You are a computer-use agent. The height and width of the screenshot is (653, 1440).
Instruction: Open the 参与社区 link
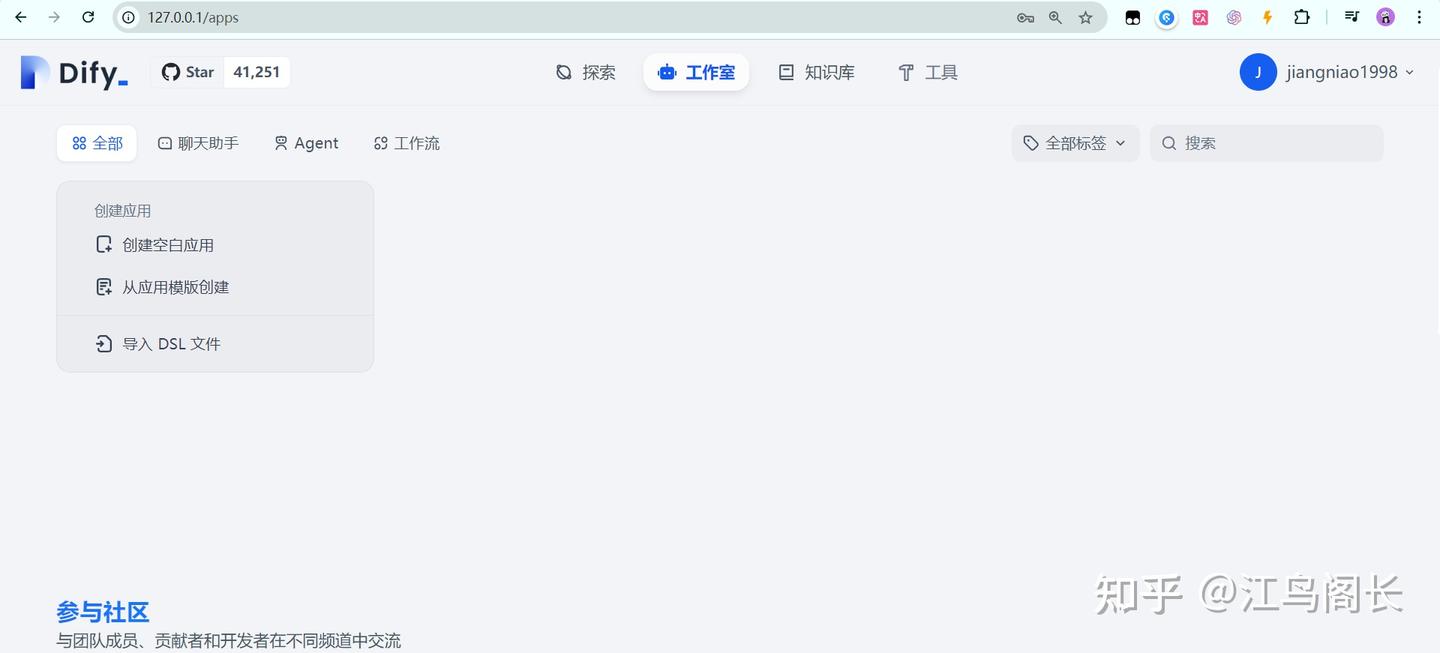click(x=102, y=611)
